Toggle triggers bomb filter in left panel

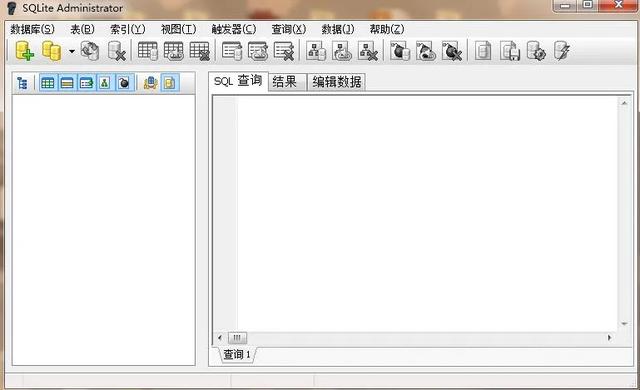click(124, 83)
